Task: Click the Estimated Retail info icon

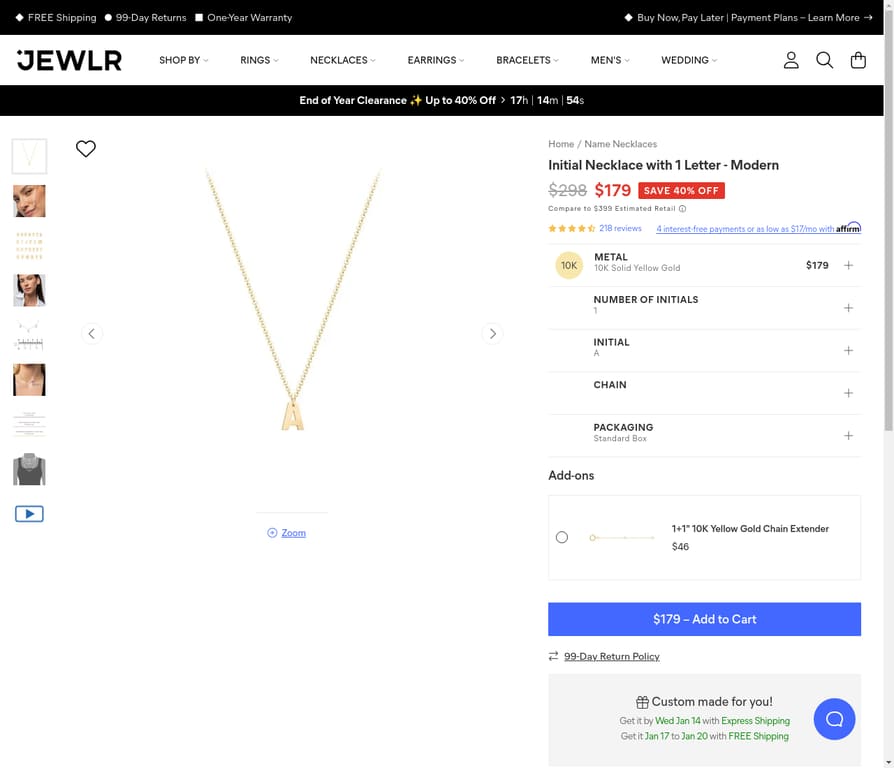Action: pos(682,209)
